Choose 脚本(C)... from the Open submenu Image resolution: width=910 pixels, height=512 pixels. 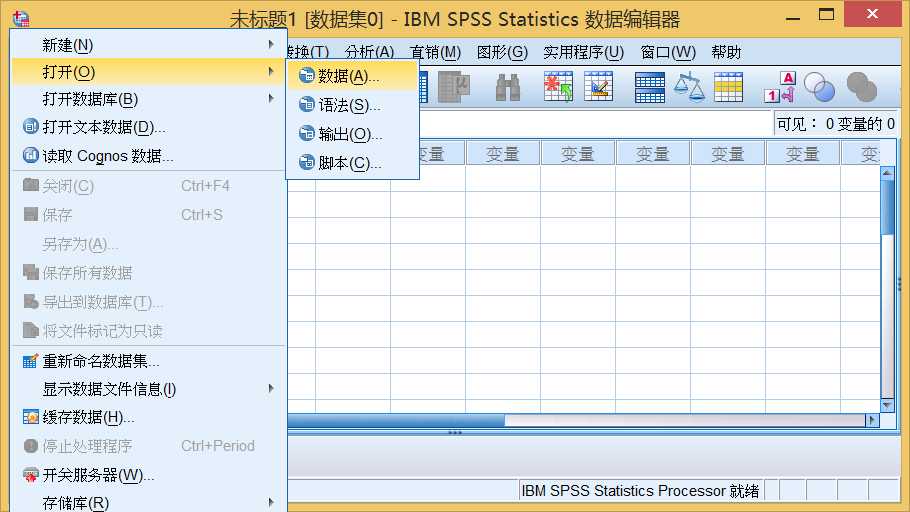pyautogui.click(x=352, y=163)
